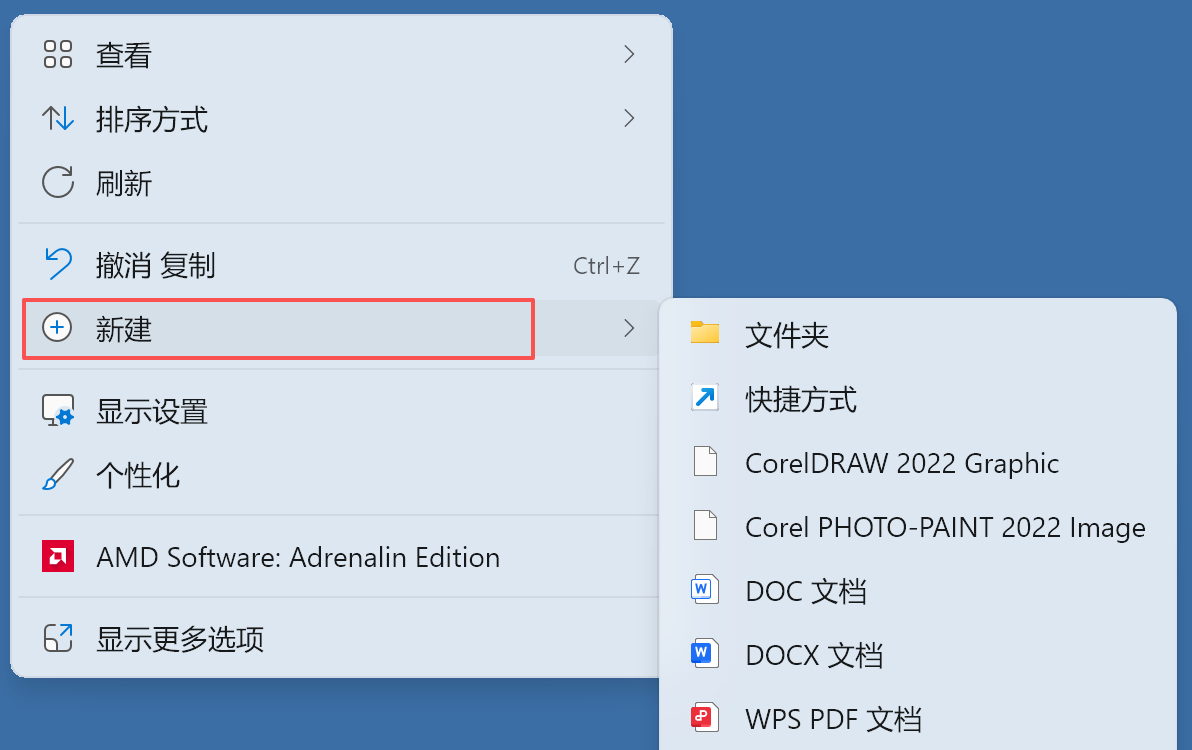The width and height of the screenshot is (1192, 750).
Task: Create a new DOC 文档
Action: (x=805, y=591)
